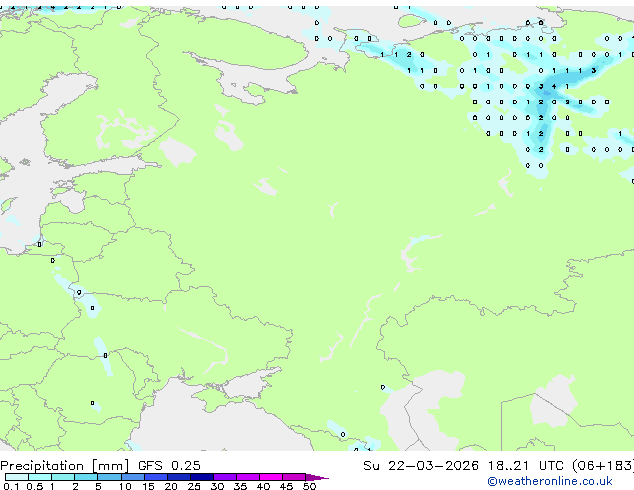Click the "0.1" legend scale label
The image size is (634, 490).
pyautogui.click(x=11, y=486)
